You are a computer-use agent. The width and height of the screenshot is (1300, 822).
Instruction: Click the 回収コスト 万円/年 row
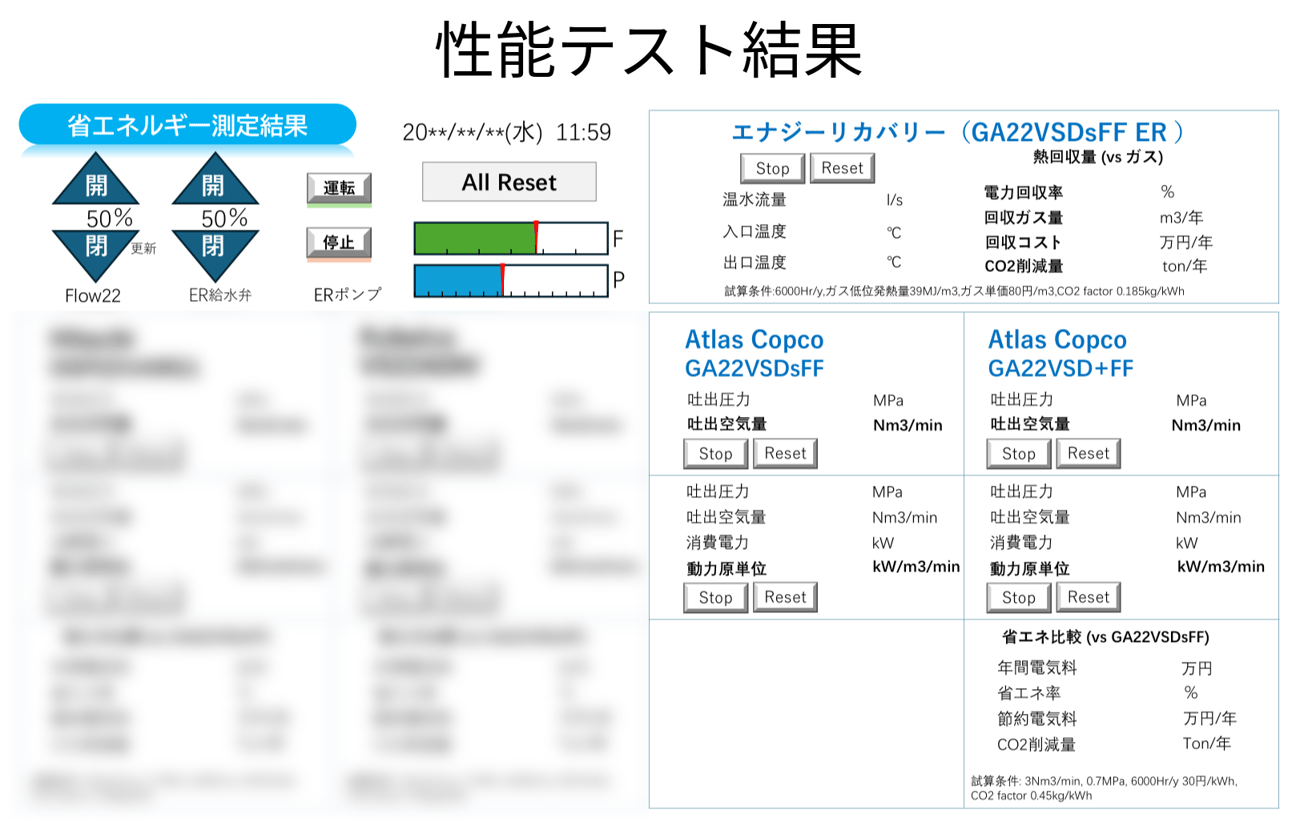point(1098,242)
